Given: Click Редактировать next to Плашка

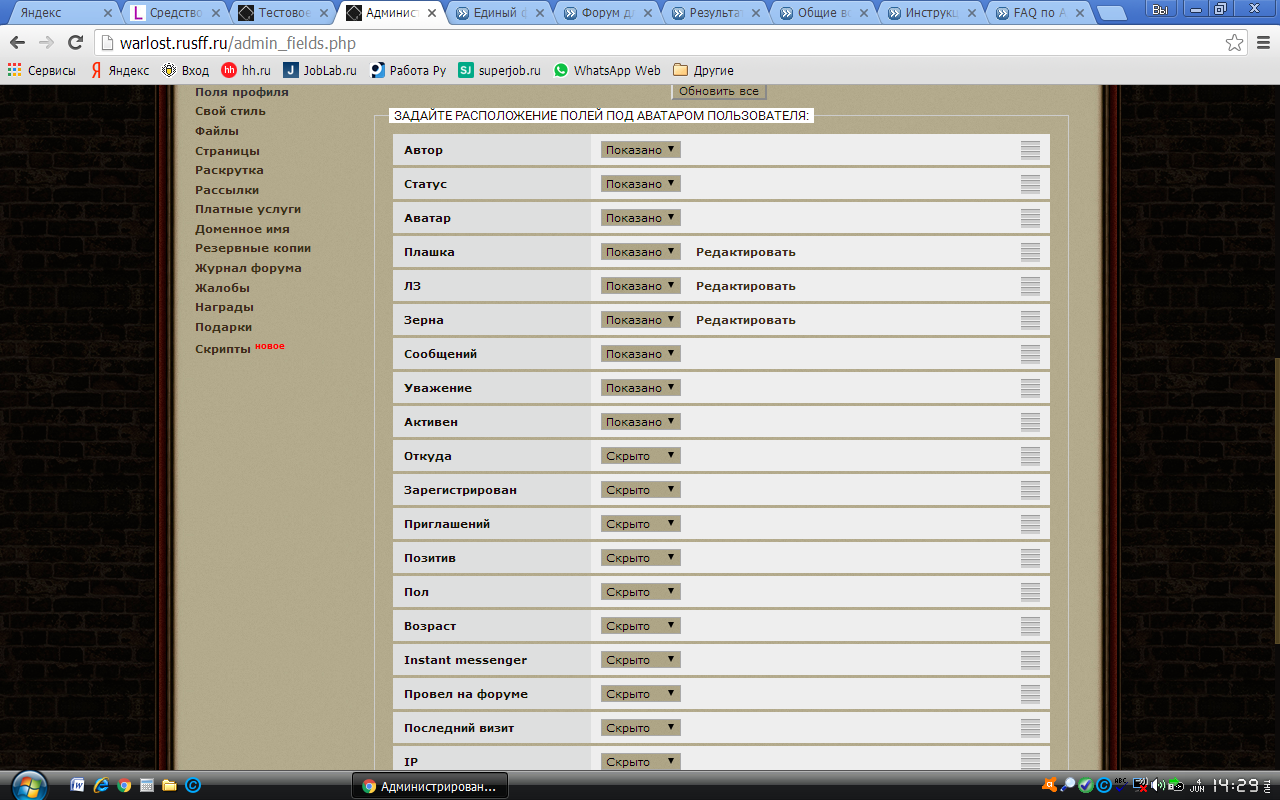Looking at the screenshot, I should click(x=746, y=252).
